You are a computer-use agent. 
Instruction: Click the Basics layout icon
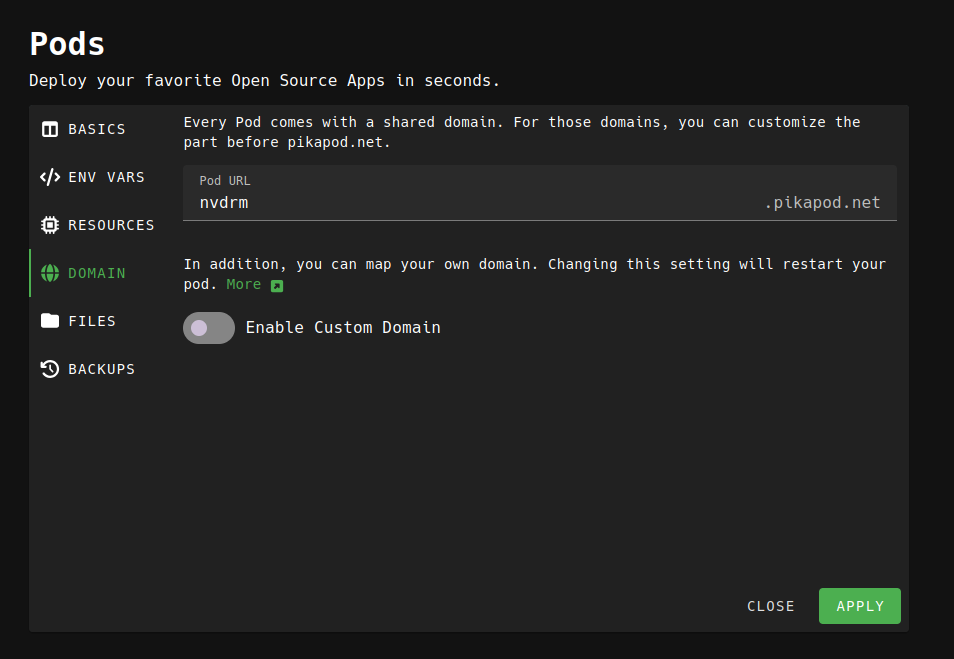(50, 129)
